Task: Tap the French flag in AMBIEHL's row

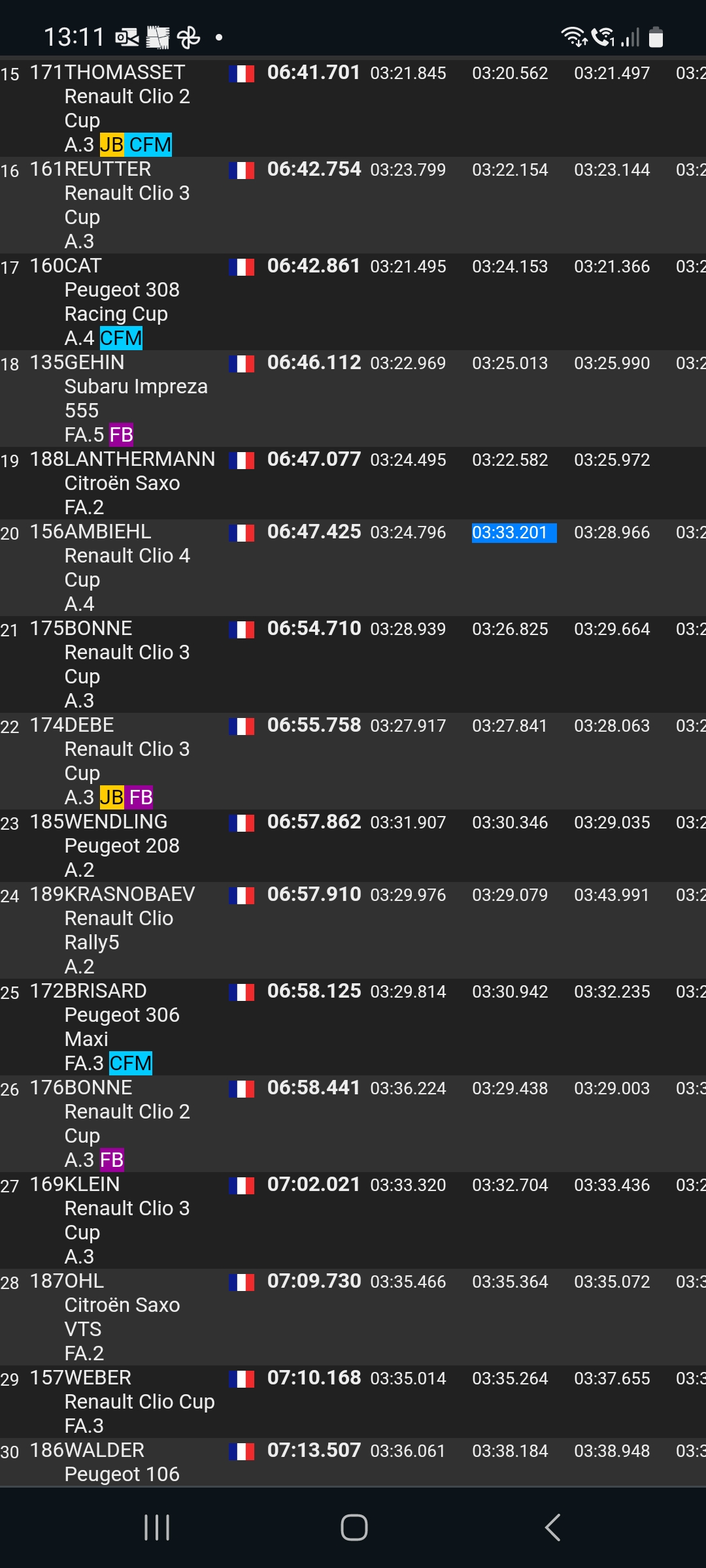Action: pos(241,533)
